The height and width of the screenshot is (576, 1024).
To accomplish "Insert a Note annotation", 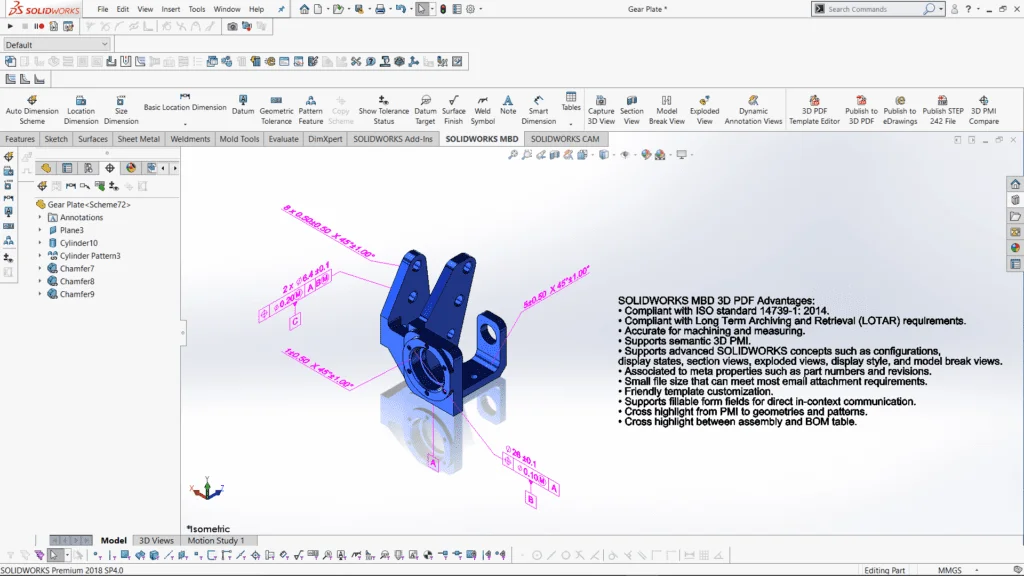I will point(508,104).
